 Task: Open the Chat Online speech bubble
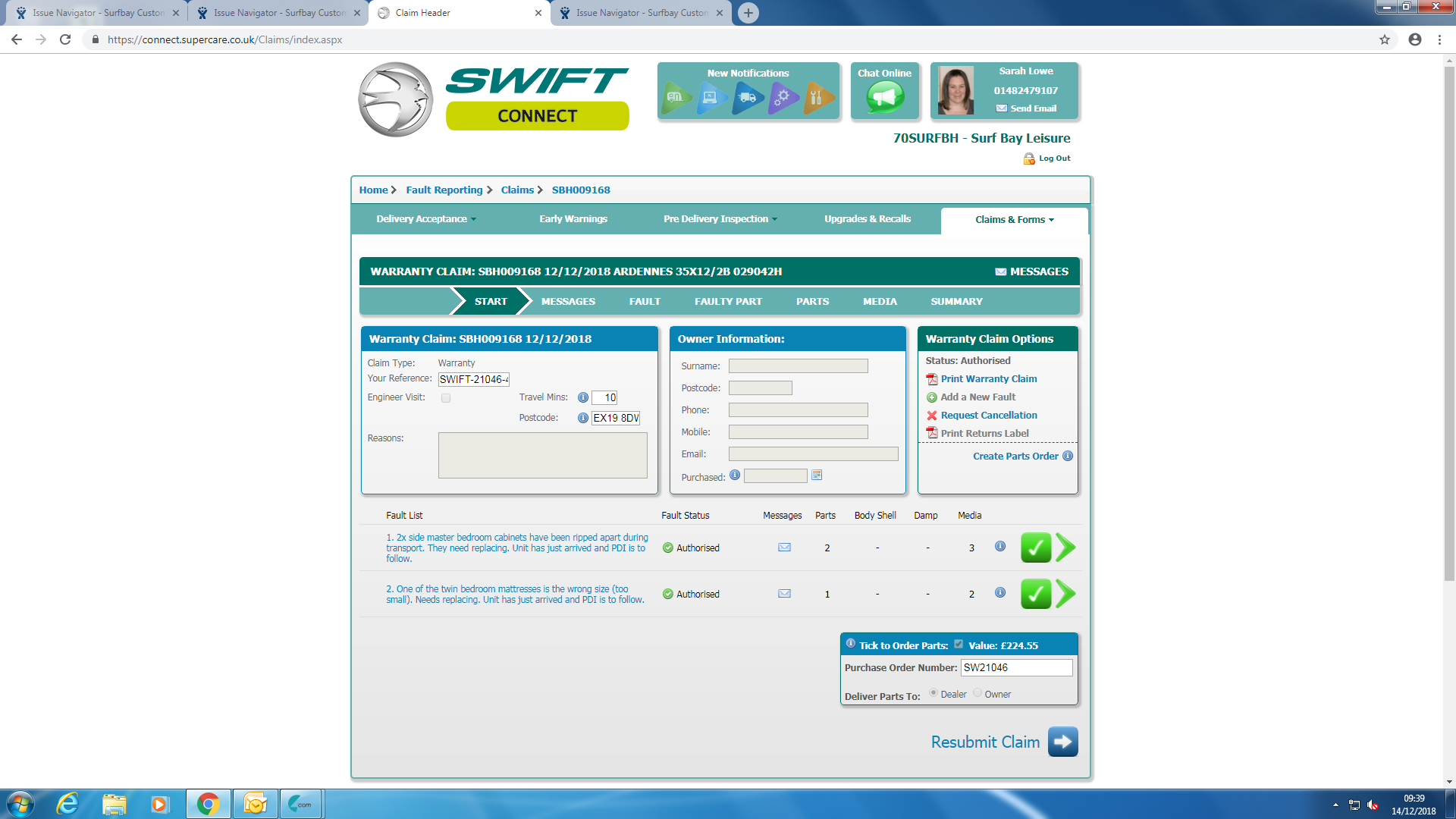click(885, 97)
